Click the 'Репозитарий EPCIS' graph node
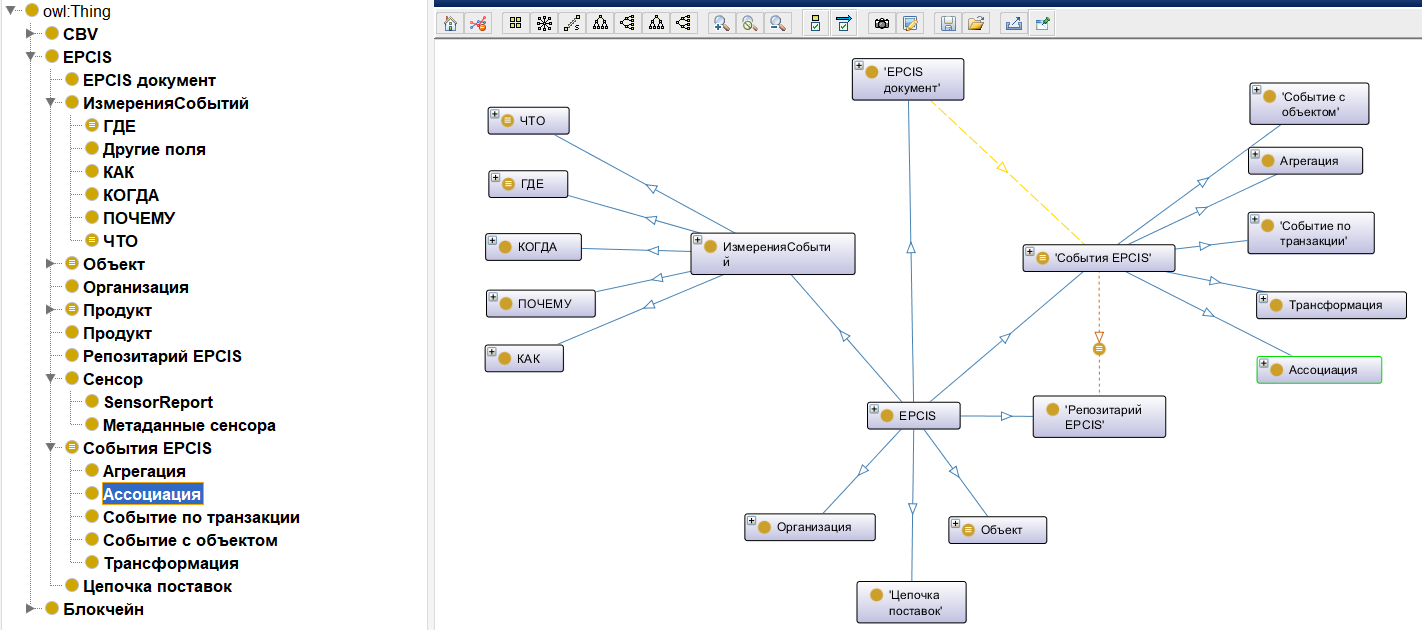Screen dimensions: 1422x630 (x=1099, y=416)
